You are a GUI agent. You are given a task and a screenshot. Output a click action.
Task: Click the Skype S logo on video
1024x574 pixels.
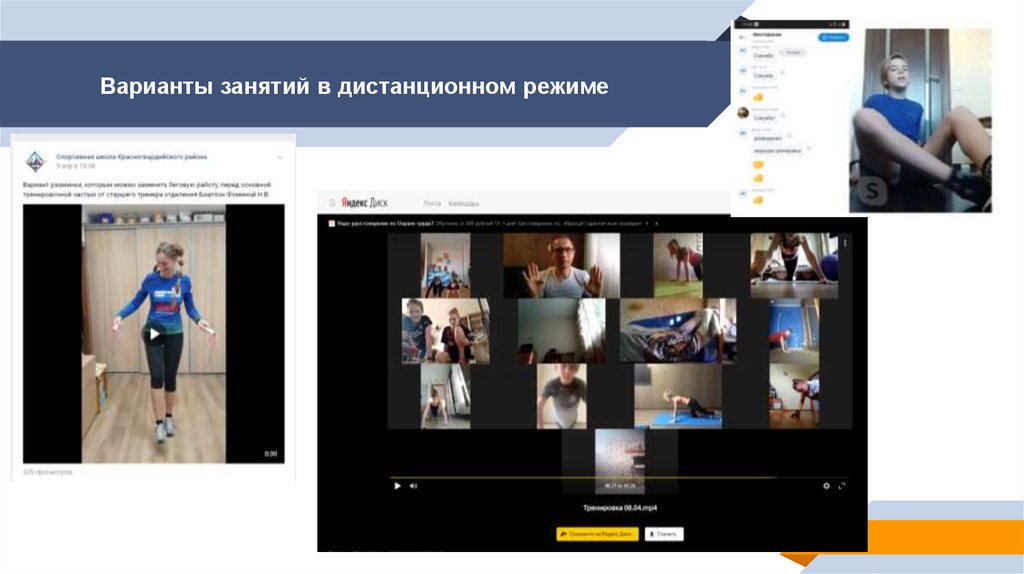point(871,191)
